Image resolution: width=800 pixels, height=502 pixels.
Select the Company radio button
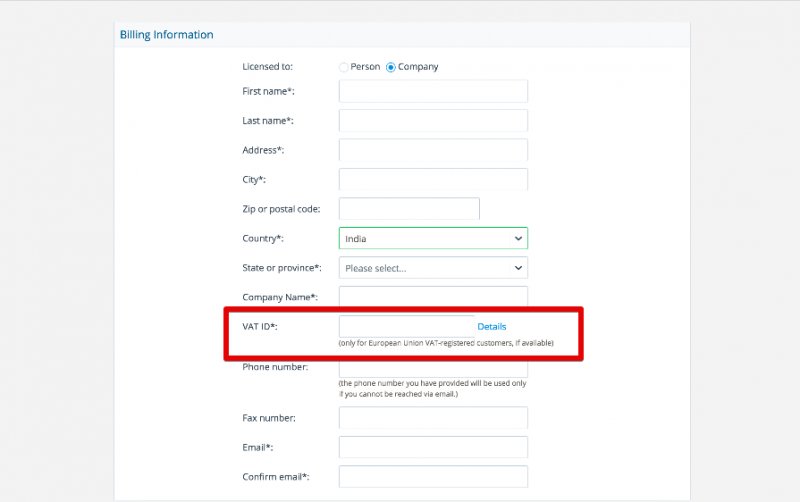point(391,67)
